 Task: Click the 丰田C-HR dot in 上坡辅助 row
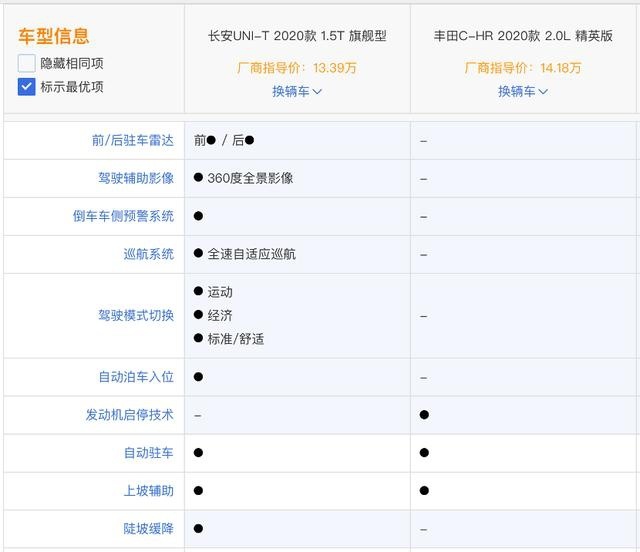(424, 491)
